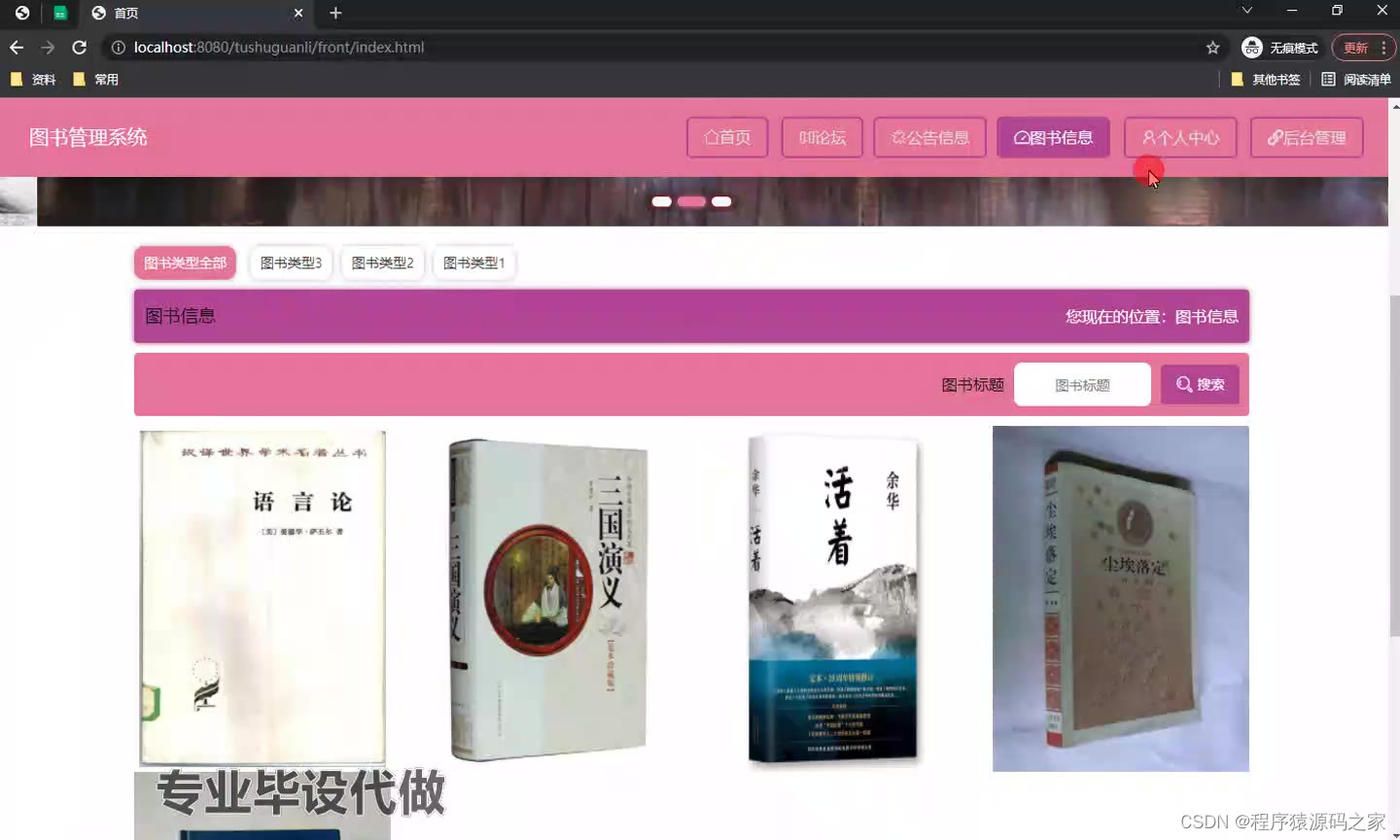The height and width of the screenshot is (840, 1400).
Task: Filter books by 图书类型2
Action: click(382, 262)
